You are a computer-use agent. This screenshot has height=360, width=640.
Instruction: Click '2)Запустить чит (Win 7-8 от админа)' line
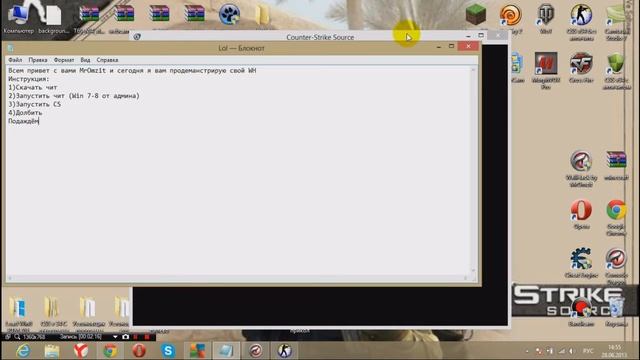73,96
